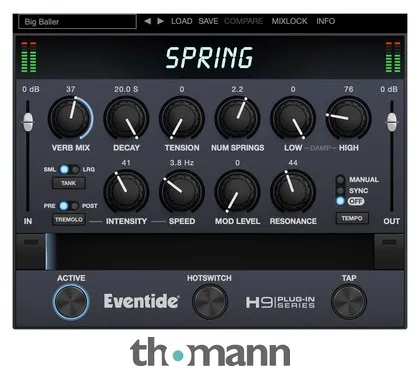Click the tremolo SPEED knob

(x=182, y=191)
